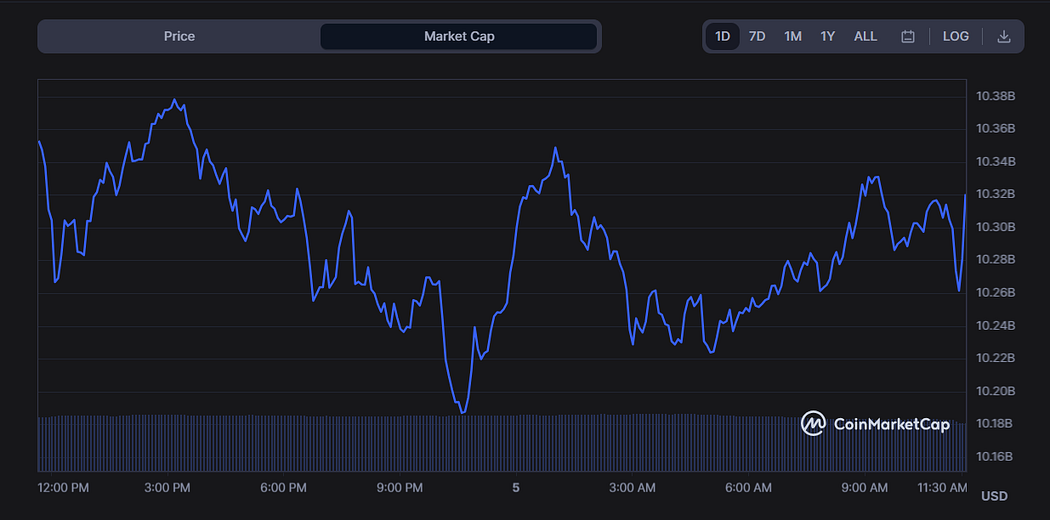Screen dimensions: 1050x520
Task: Show the 1Y time range
Action: point(828,37)
